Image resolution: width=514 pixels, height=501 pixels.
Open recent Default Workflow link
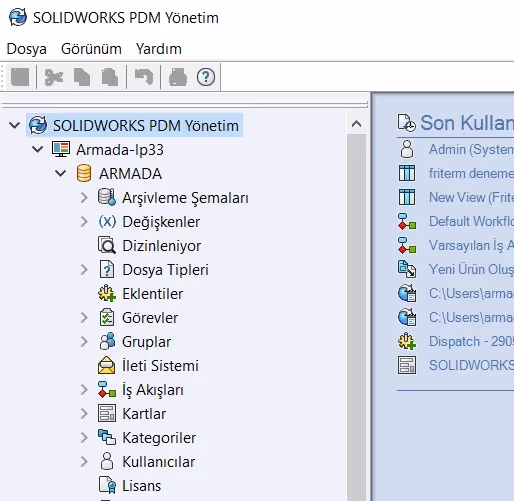click(x=471, y=221)
